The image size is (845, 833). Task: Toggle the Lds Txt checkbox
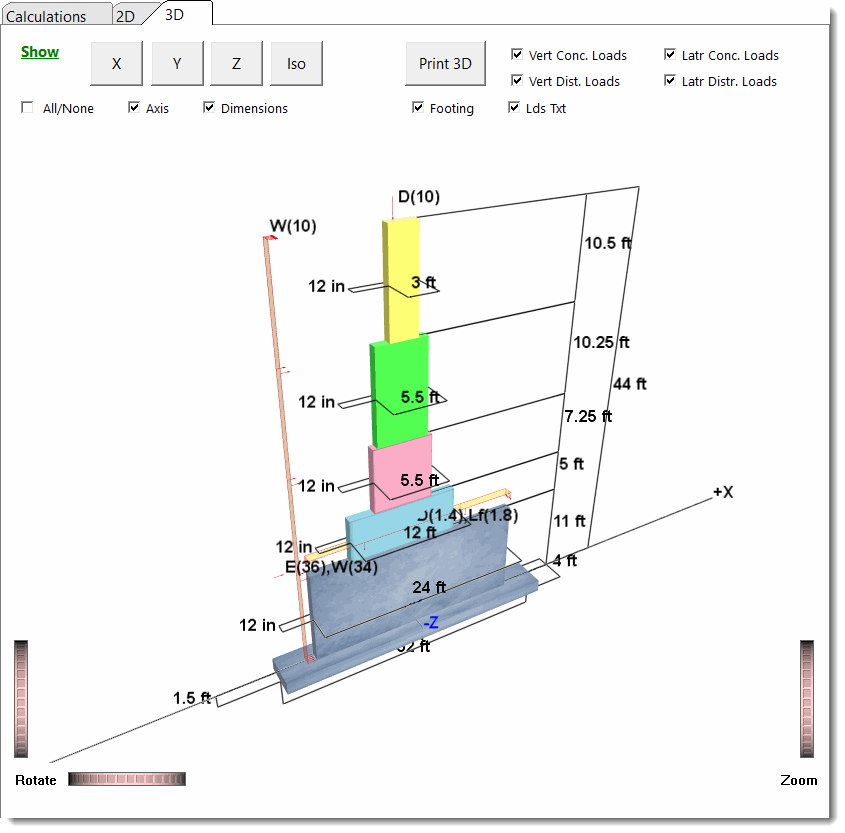pyautogui.click(x=514, y=108)
